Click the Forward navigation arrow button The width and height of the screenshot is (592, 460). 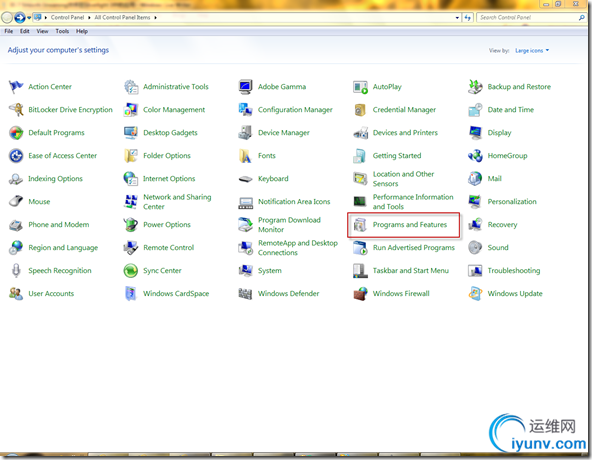tap(20, 18)
